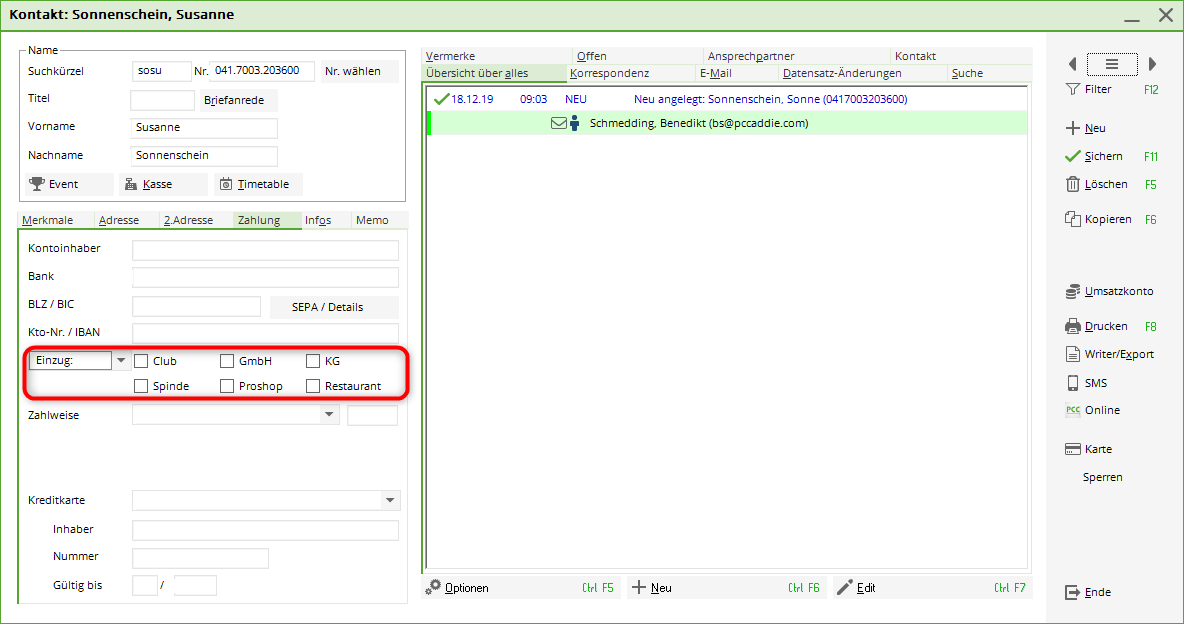Click the Filter funnel icon
Viewport: 1184px width, 624px height.
[x=1073, y=89]
